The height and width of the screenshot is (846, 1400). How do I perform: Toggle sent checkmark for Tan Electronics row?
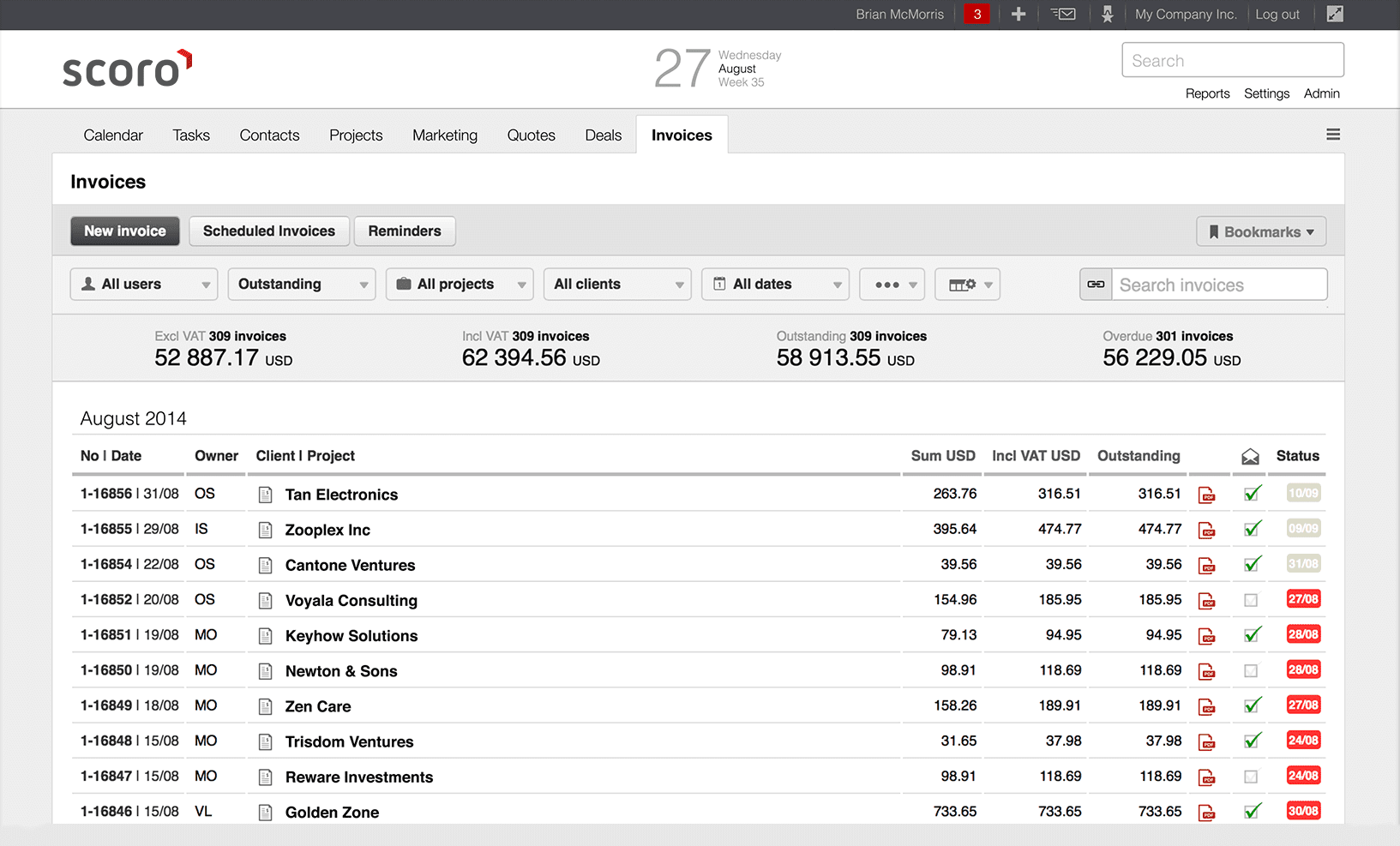[x=1253, y=493]
